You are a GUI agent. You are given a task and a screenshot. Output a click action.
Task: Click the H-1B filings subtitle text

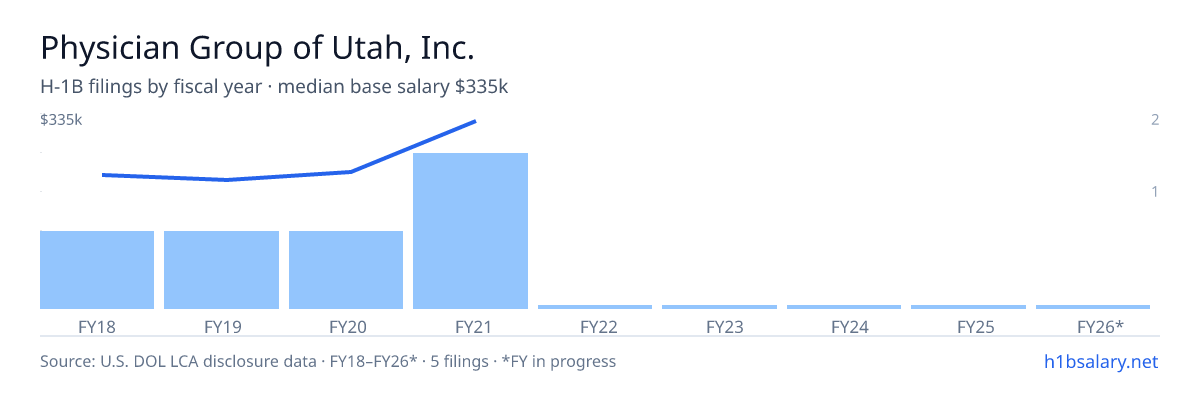point(274,87)
